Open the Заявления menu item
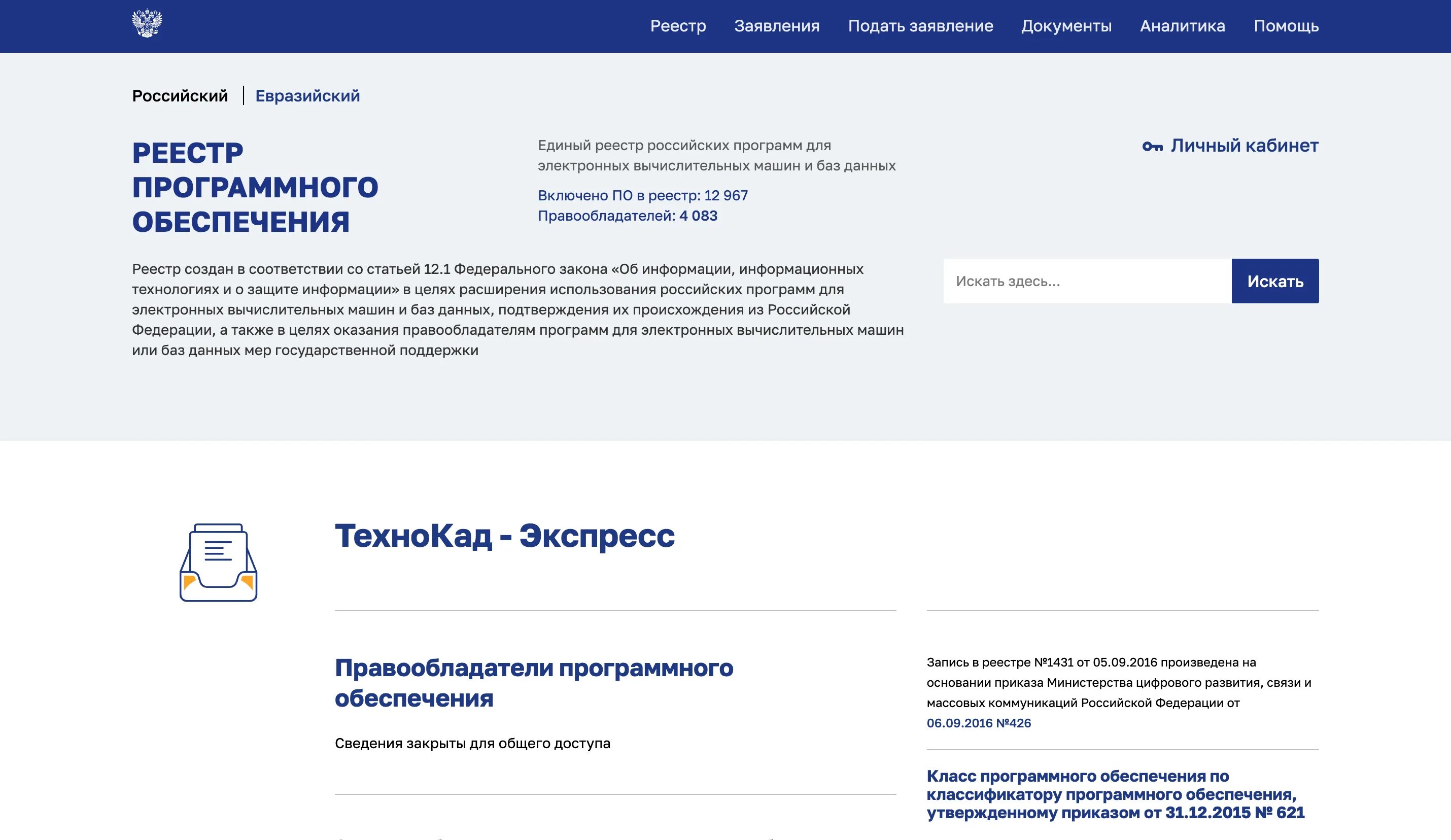 pos(777,26)
